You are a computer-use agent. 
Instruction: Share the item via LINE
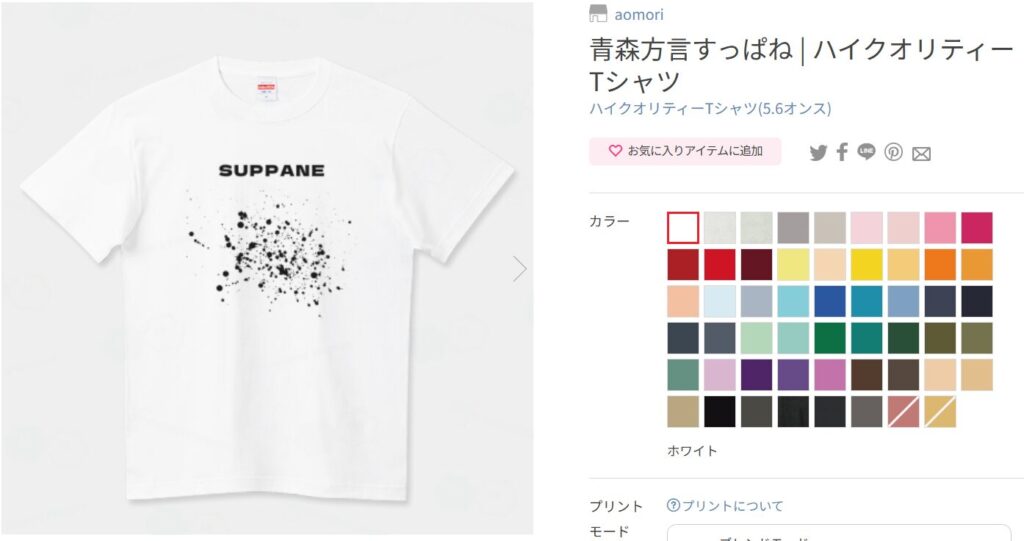tap(867, 152)
